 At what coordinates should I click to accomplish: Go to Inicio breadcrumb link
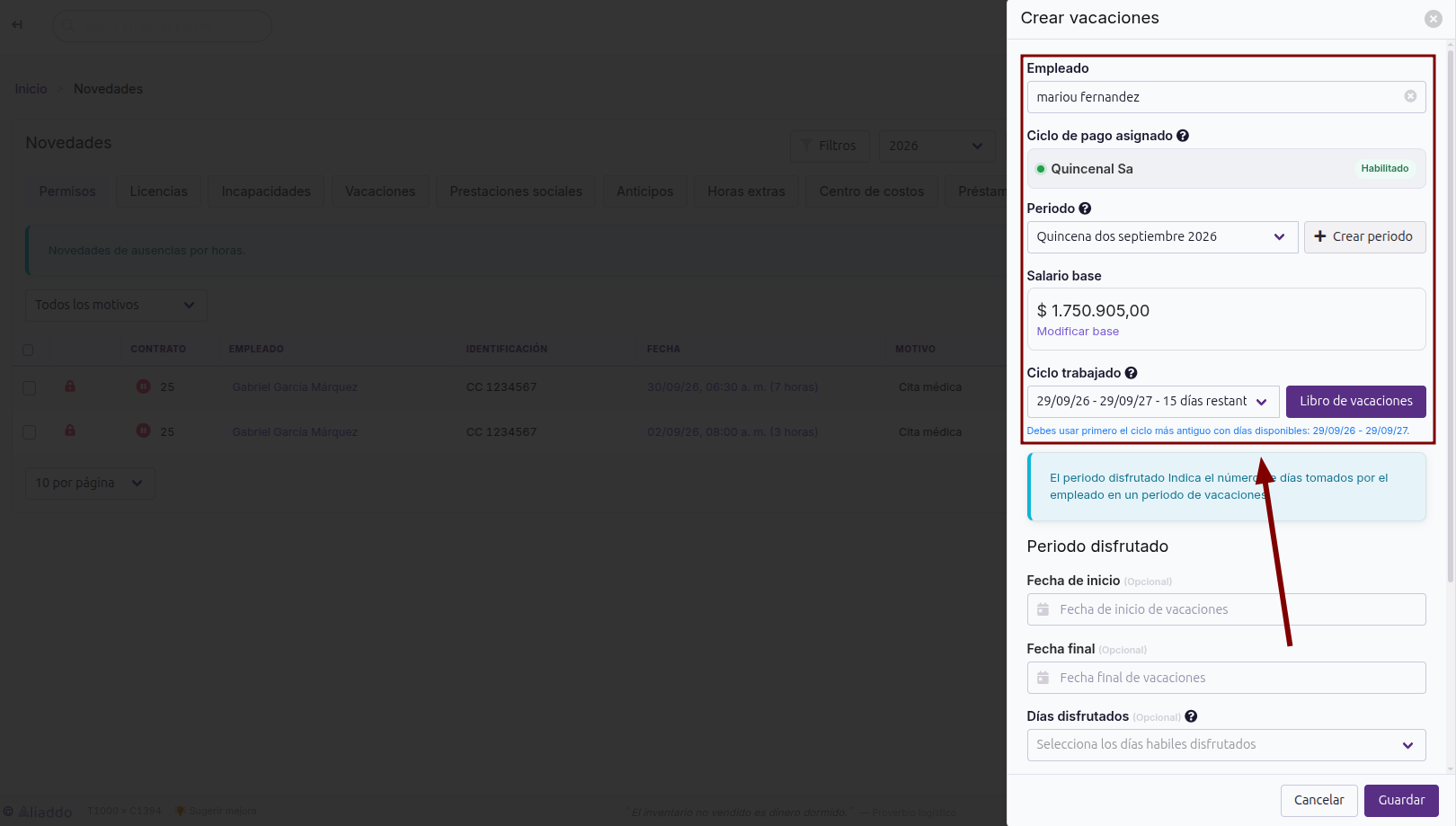pyautogui.click(x=31, y=89)
